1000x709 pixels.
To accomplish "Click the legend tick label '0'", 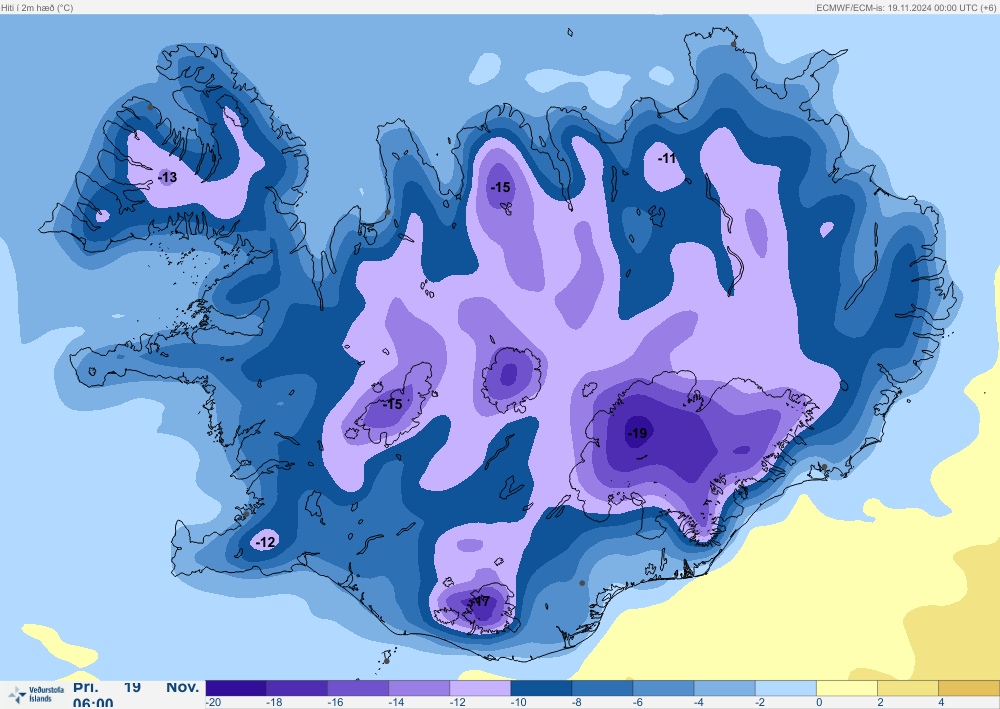I will coord(819,703).
